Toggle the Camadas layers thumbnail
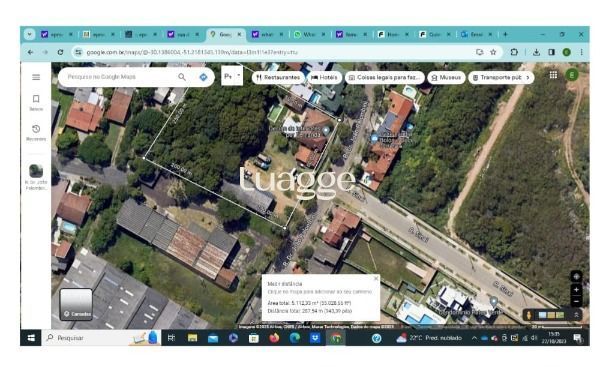 (x=76, y=304)
